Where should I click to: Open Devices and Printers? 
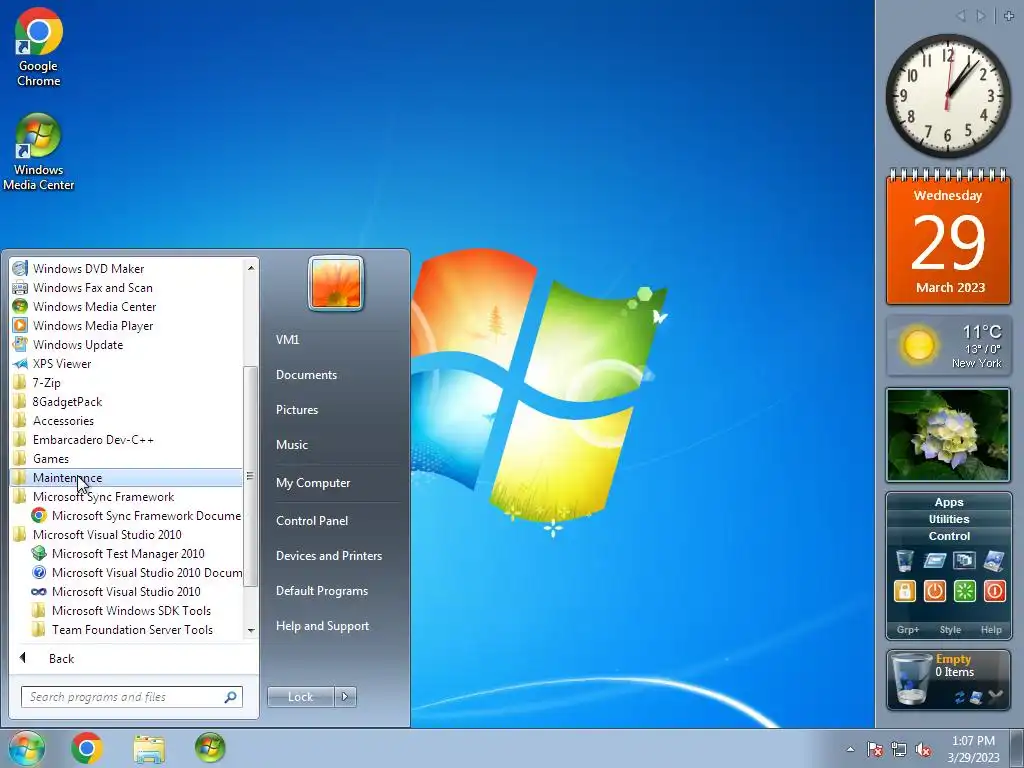point(329,556)
